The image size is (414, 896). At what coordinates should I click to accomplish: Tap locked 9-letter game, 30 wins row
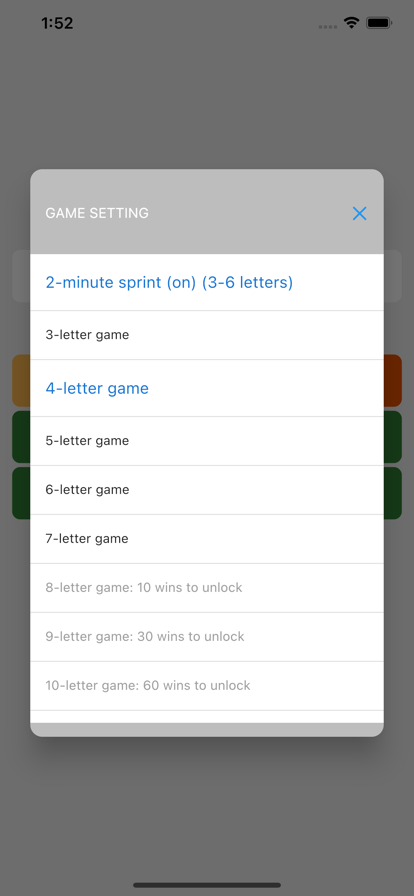(x=207, y=637)
